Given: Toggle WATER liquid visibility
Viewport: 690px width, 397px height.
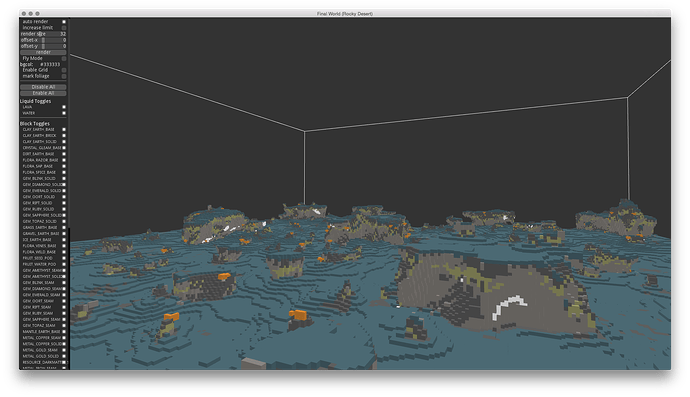Looking at the screenshot, I should (x=64, y=113).
